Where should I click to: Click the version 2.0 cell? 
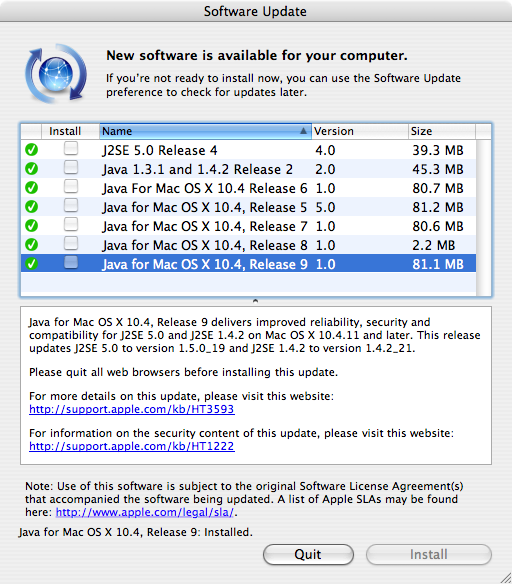tap(325, 169)
